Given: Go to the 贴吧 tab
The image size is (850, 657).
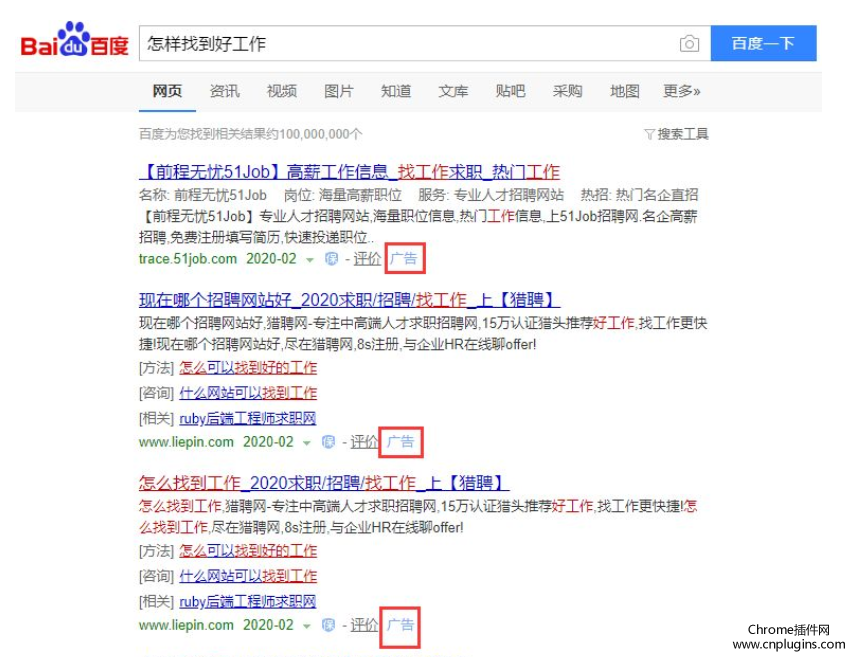Looking at the screenshot, I should pyautogui.click(x=511, y=91).
